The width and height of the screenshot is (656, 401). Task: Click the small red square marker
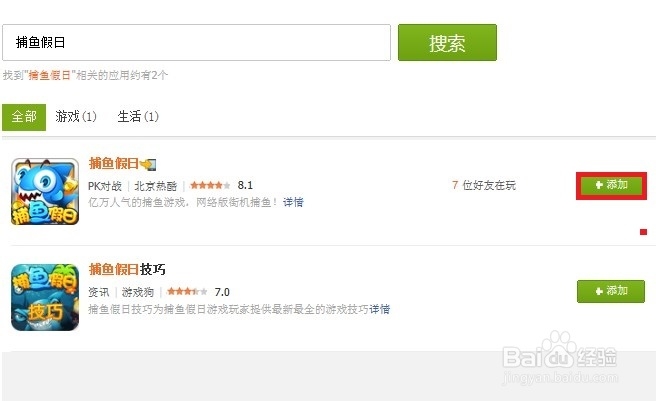pos(643,232)
